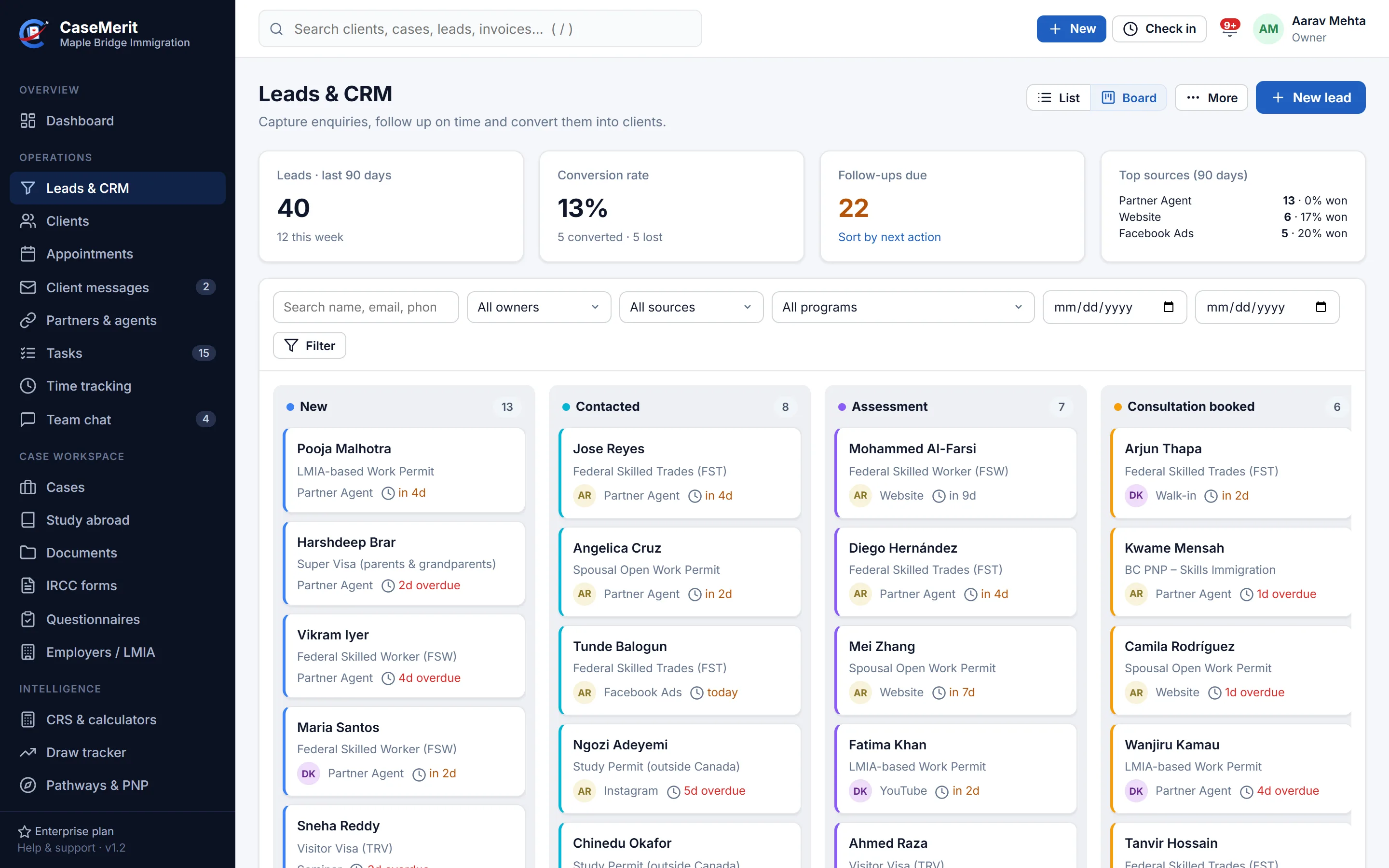The width and height of the screenshot is (1389, 868).
Task: Switch to Board view
Action: coord(1129,97)
